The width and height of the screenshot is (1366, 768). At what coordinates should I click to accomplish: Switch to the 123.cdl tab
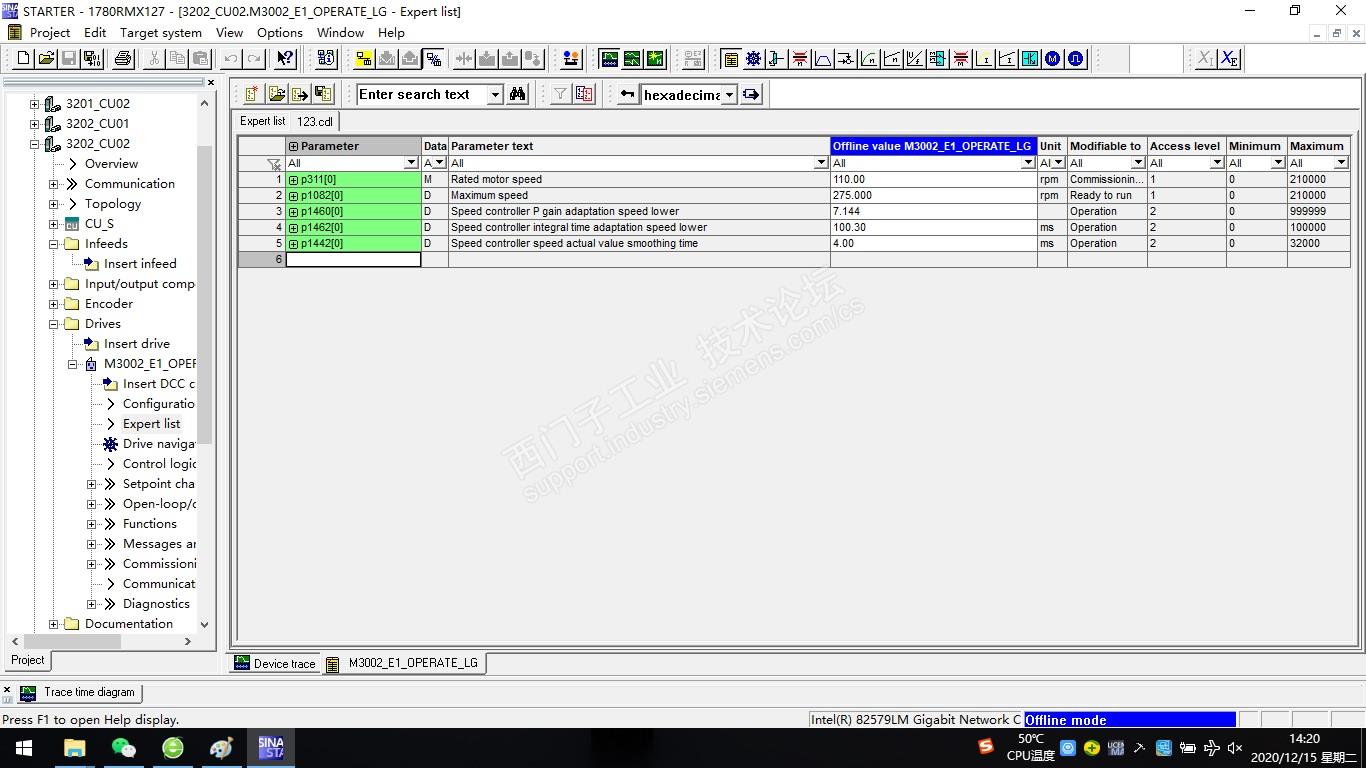click(315, 121)
